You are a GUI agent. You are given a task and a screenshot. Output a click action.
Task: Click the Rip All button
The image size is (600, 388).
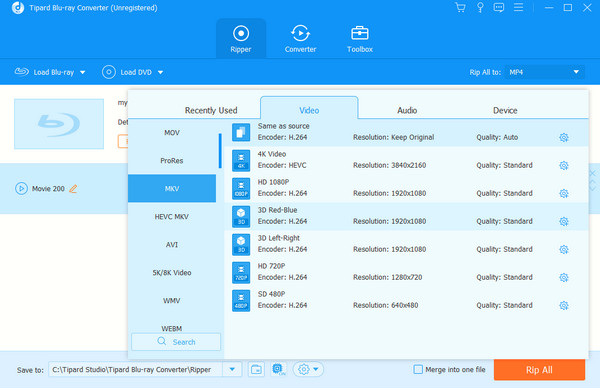[539, 370]
